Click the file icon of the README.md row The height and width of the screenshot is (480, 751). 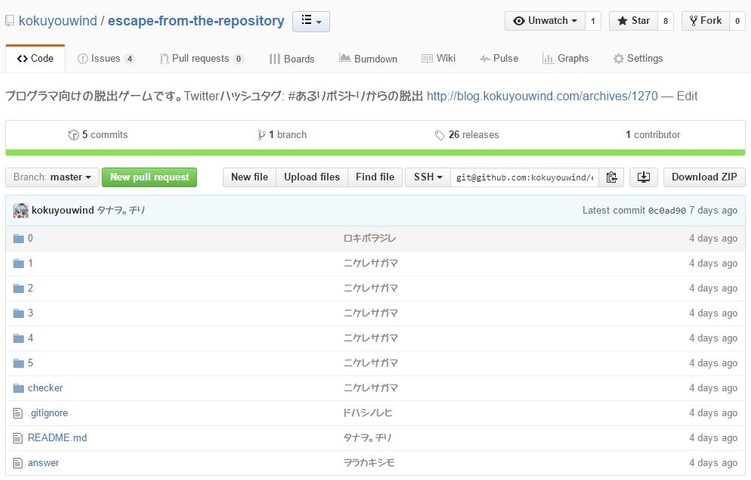click(x=18, y=438)
